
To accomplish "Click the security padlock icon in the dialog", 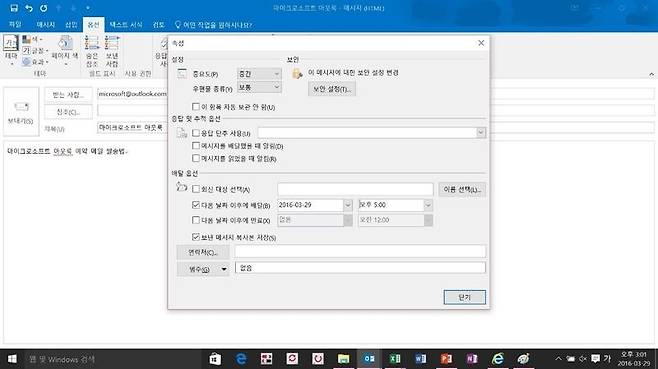I will pyautogui.click(x=298, y=74).
